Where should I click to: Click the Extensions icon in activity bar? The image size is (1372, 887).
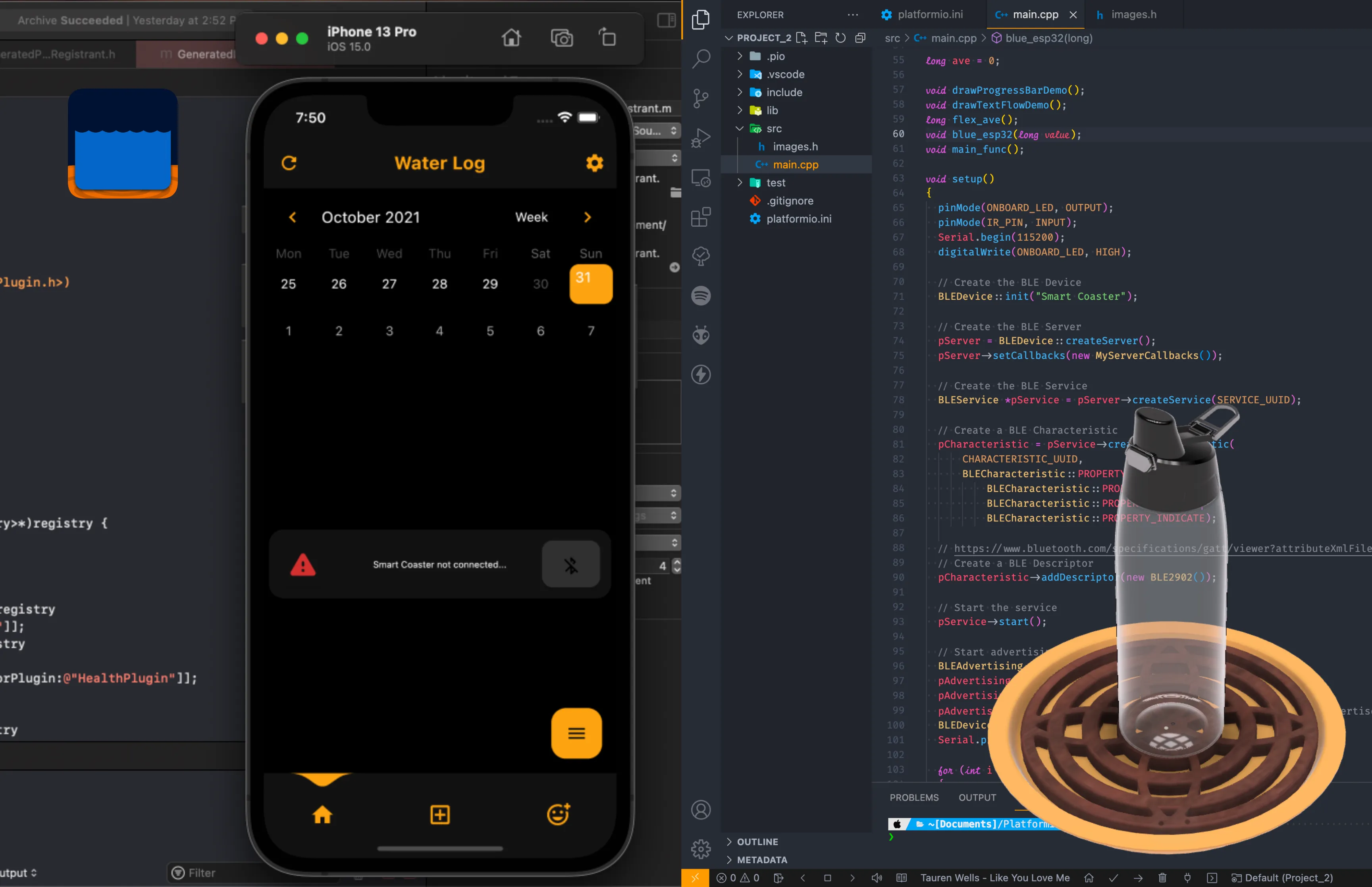coord(701,217)
